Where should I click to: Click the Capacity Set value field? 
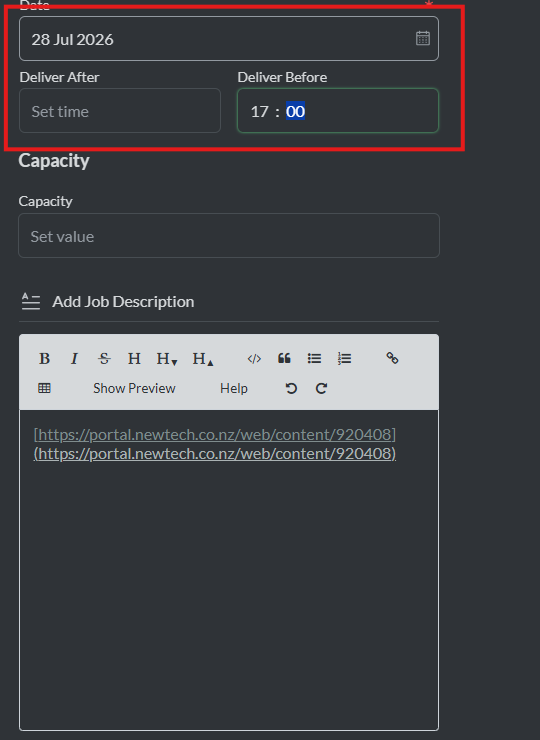click(x=229, y=236)
